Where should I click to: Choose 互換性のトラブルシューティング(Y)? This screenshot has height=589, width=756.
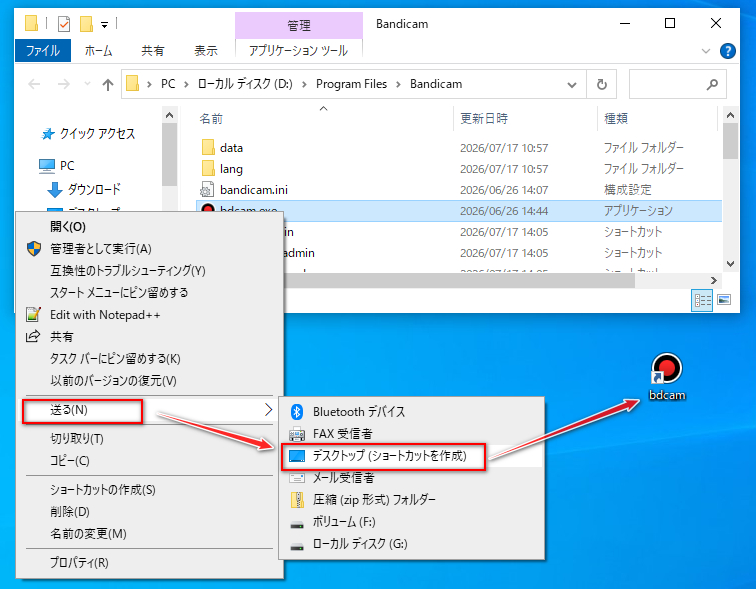tap(149, 270)
